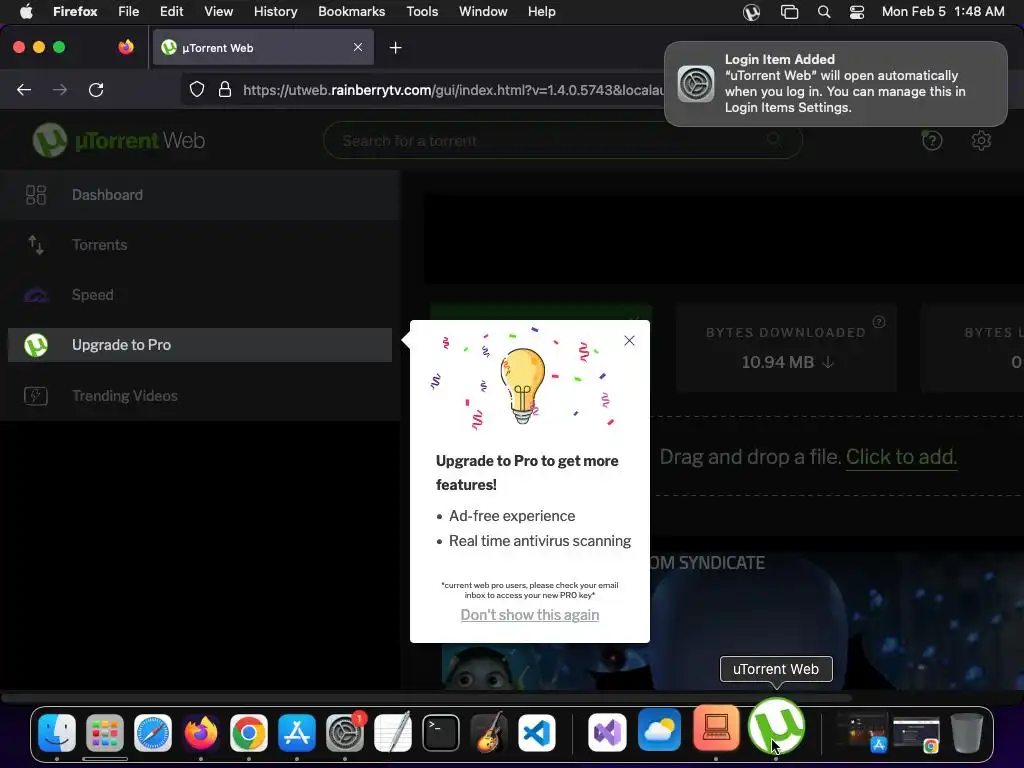
Task: Click the Trending Videos lightning icon
Action: click(x=36, y=396)
